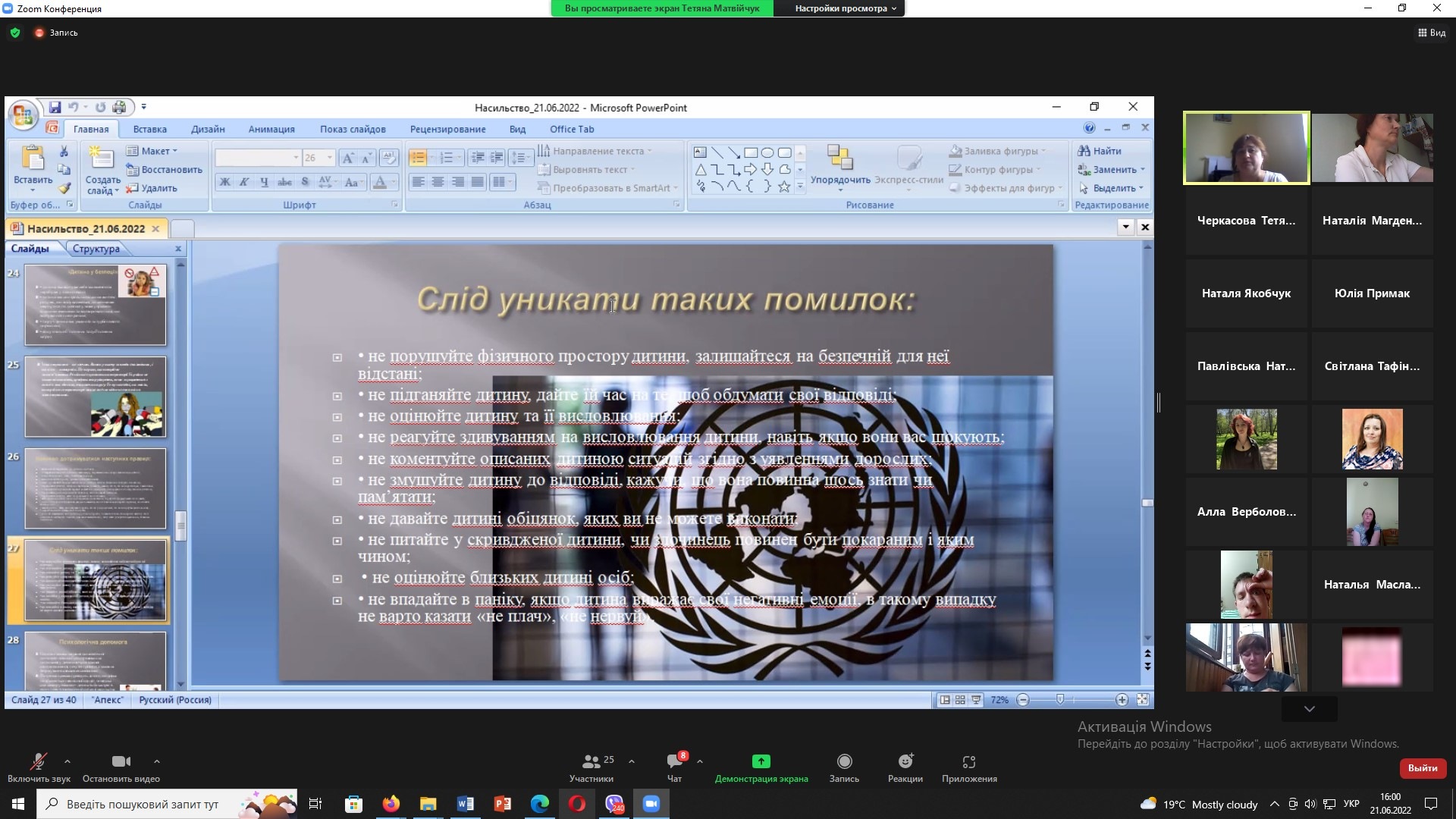Expand more participants chevron below gallery
Screen dimensions: 1456x819
[x=1309, y=709]
